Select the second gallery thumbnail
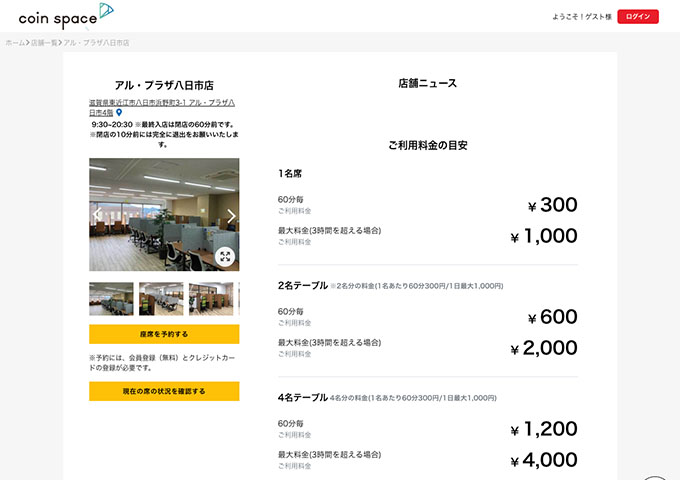This screenshot has width=680, height=480. [x=161, y=299]
